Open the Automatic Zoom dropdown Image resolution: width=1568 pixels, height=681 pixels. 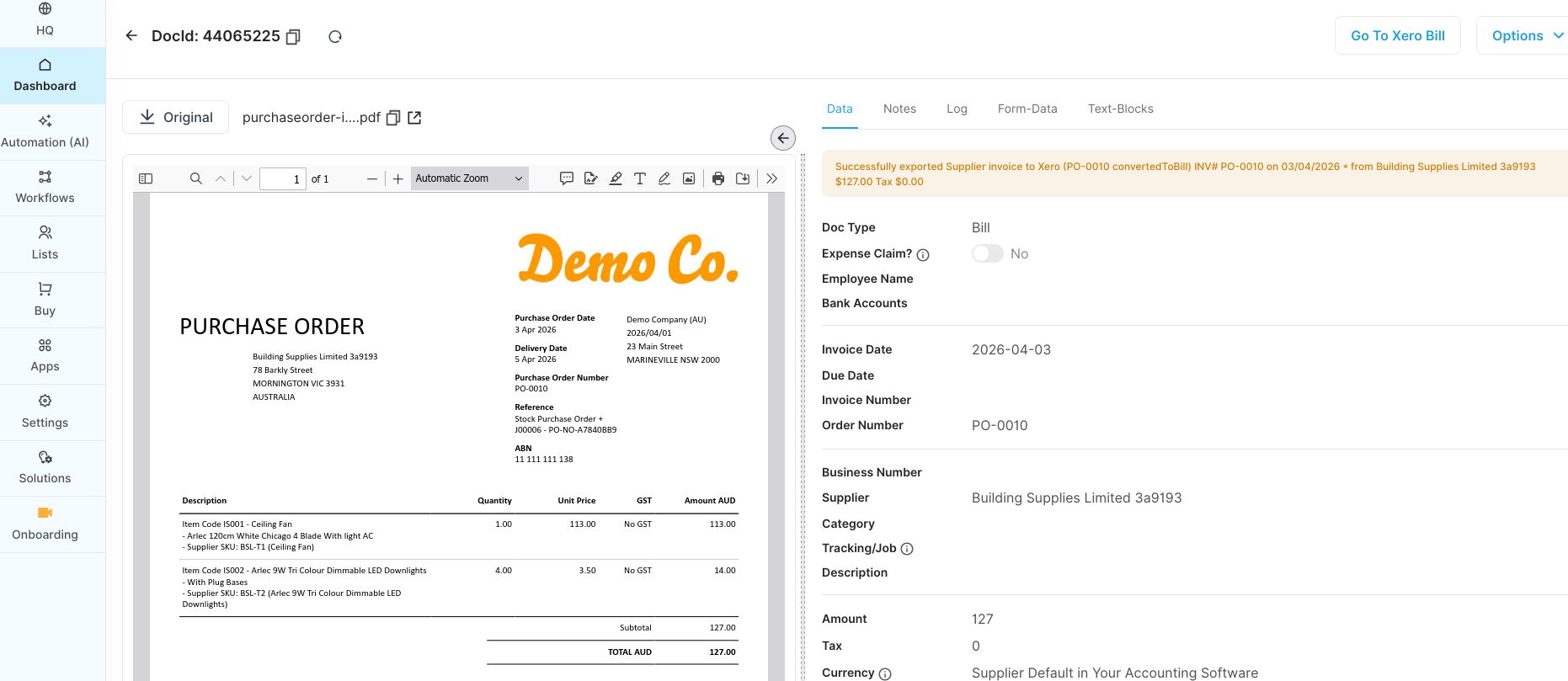469,178
